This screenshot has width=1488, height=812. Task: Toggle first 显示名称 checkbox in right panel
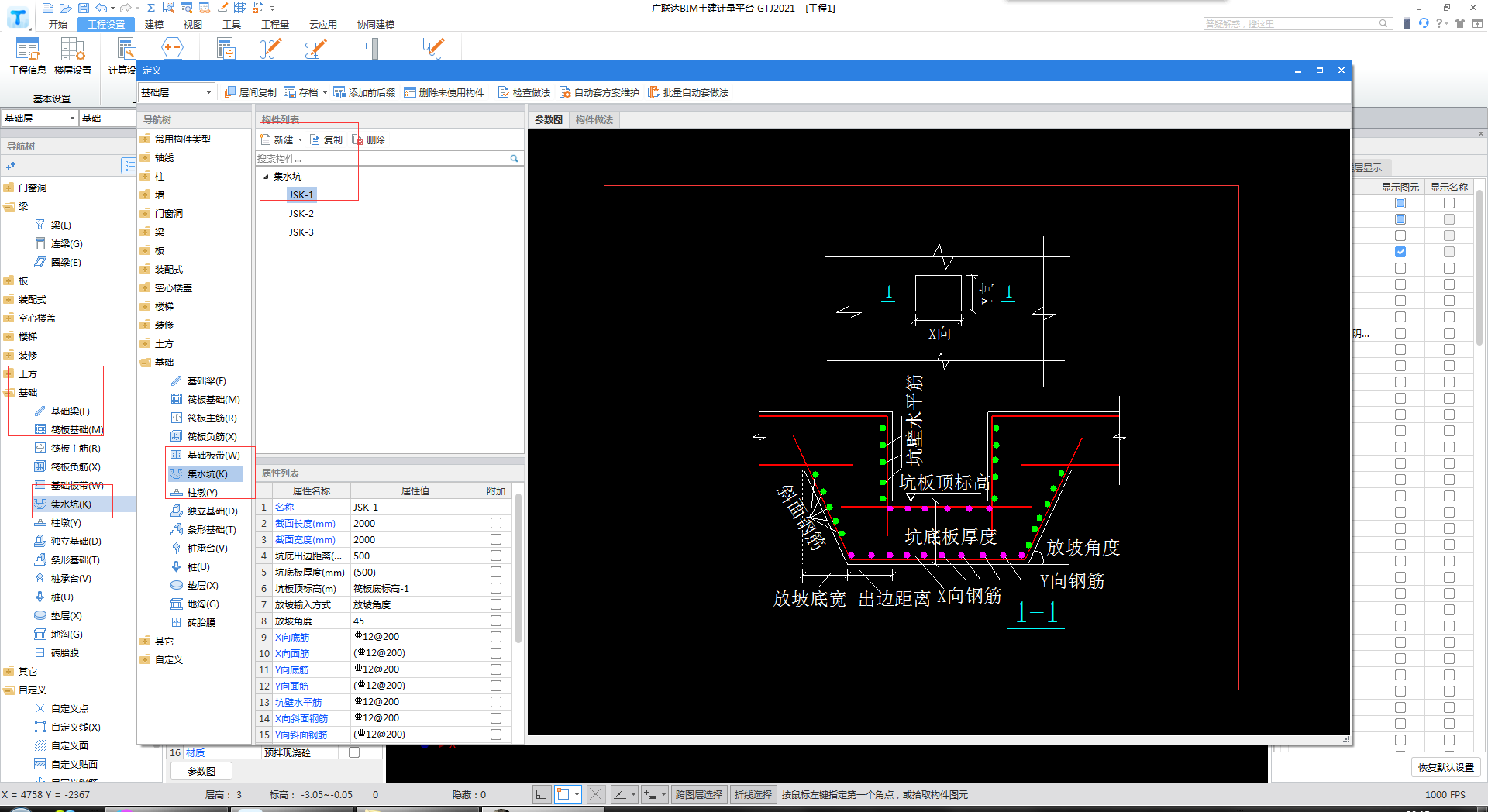click(x=1449, y=203)
